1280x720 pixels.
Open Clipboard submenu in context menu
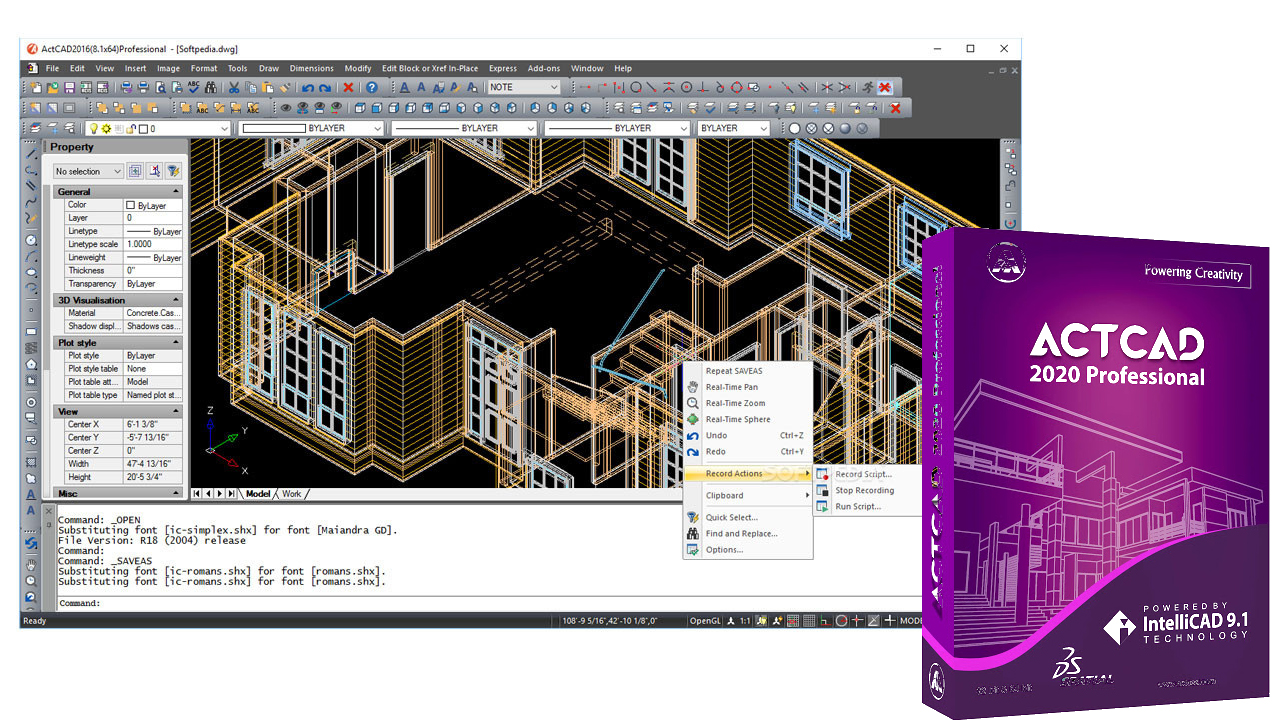[748, 495]
